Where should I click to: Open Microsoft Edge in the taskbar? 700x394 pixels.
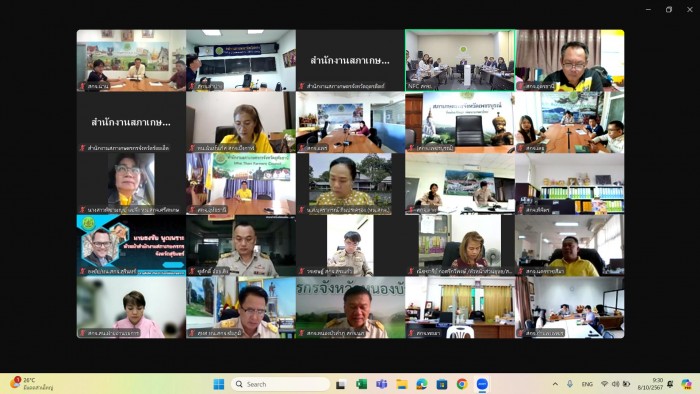click(x=422, y=384)
